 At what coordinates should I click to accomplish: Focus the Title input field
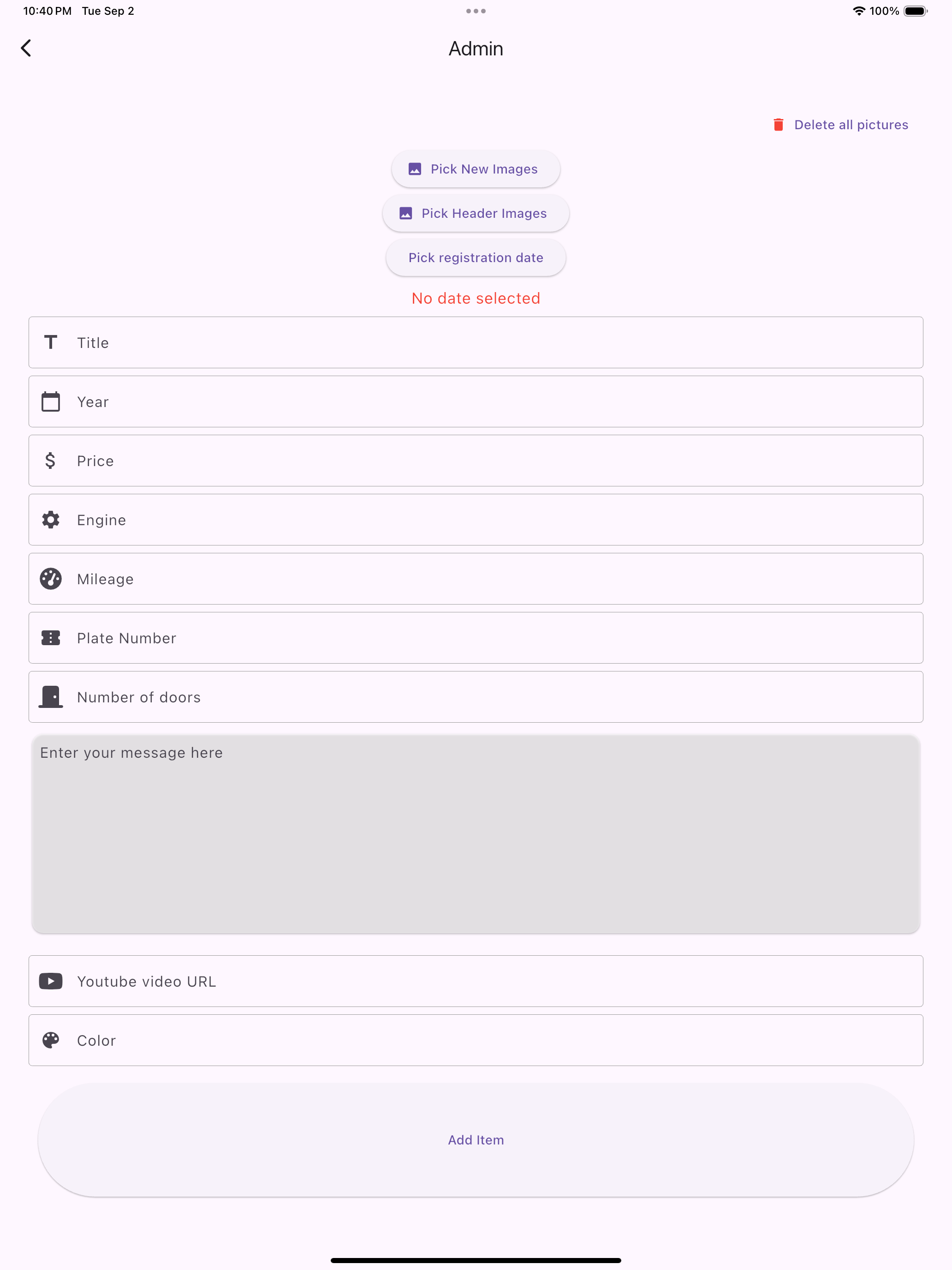point(476,342)
